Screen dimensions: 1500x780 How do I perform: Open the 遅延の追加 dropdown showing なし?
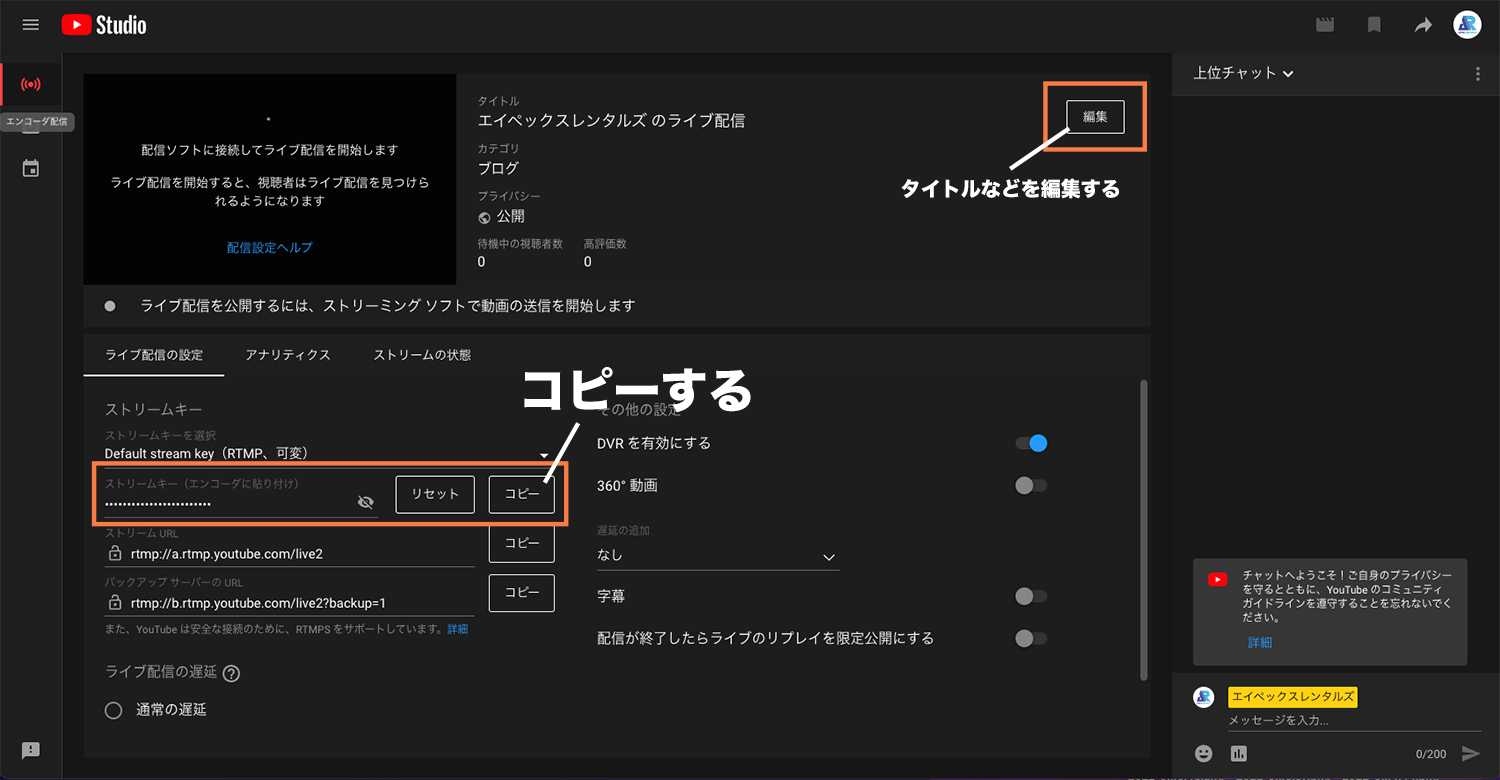pos(718,557)
